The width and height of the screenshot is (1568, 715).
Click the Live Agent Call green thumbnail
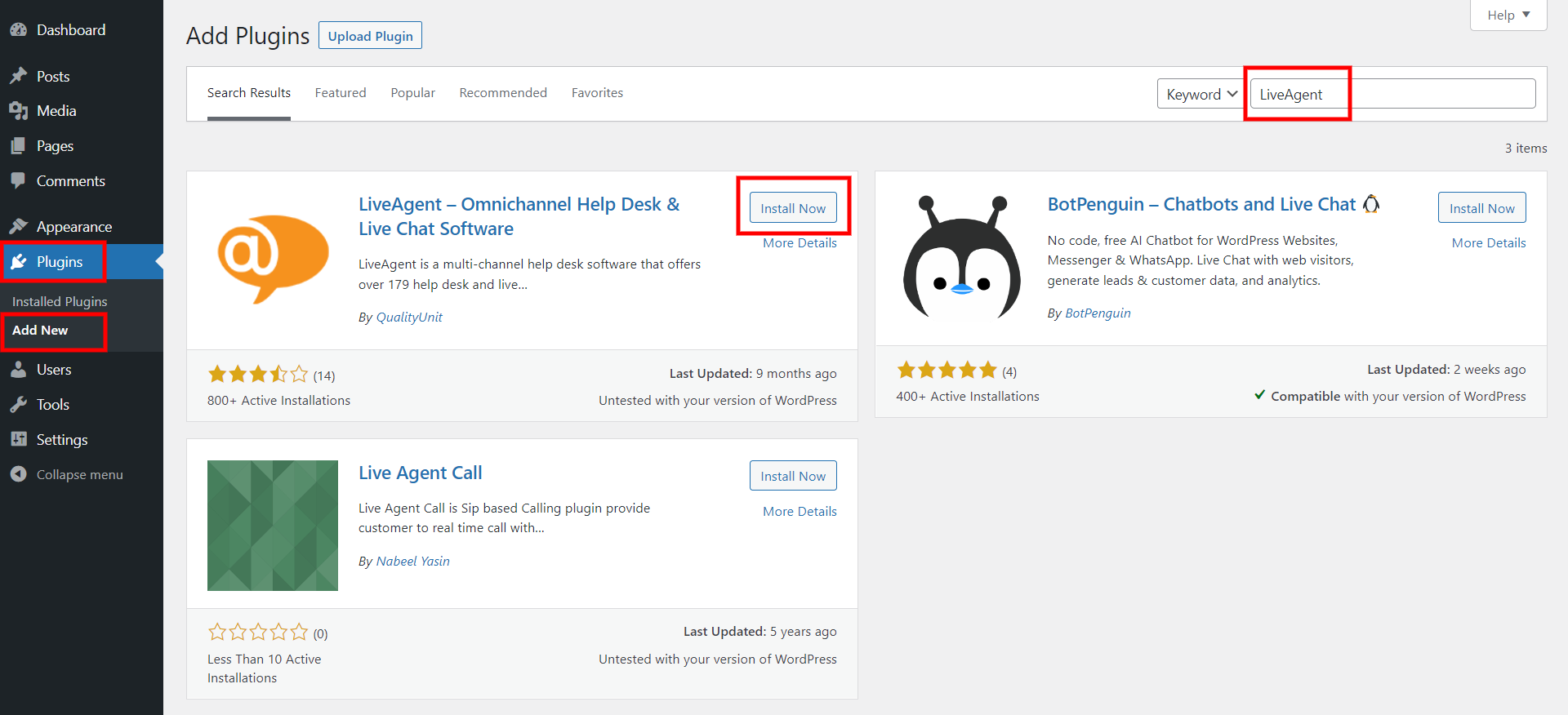click(273, 526)
